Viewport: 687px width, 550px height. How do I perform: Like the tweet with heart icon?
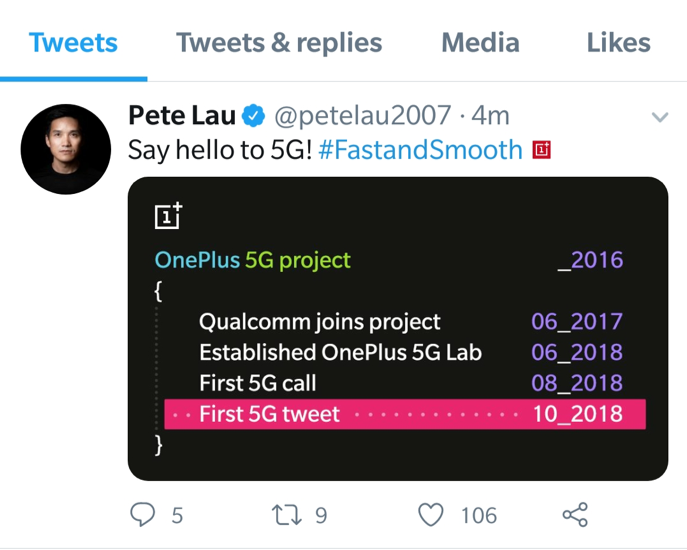[x=430, y=515]
